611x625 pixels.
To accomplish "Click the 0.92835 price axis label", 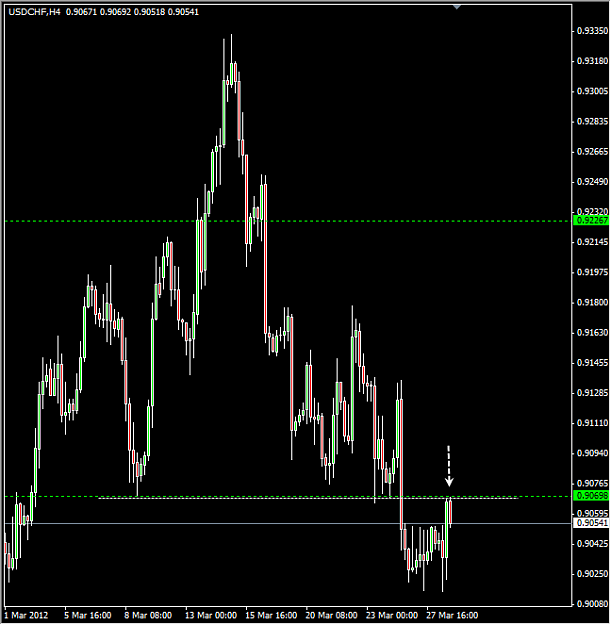I will click(x=593, y=122).
